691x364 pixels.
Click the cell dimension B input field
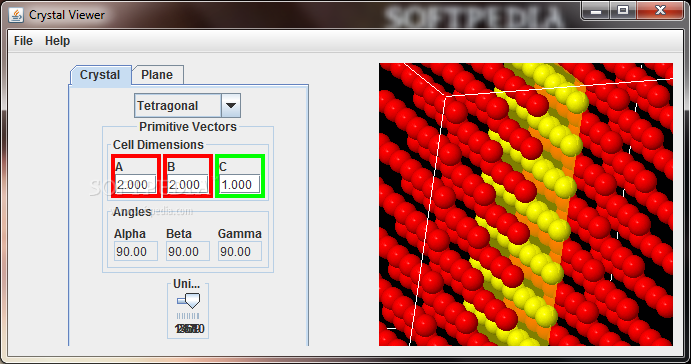tap(188, 185)
